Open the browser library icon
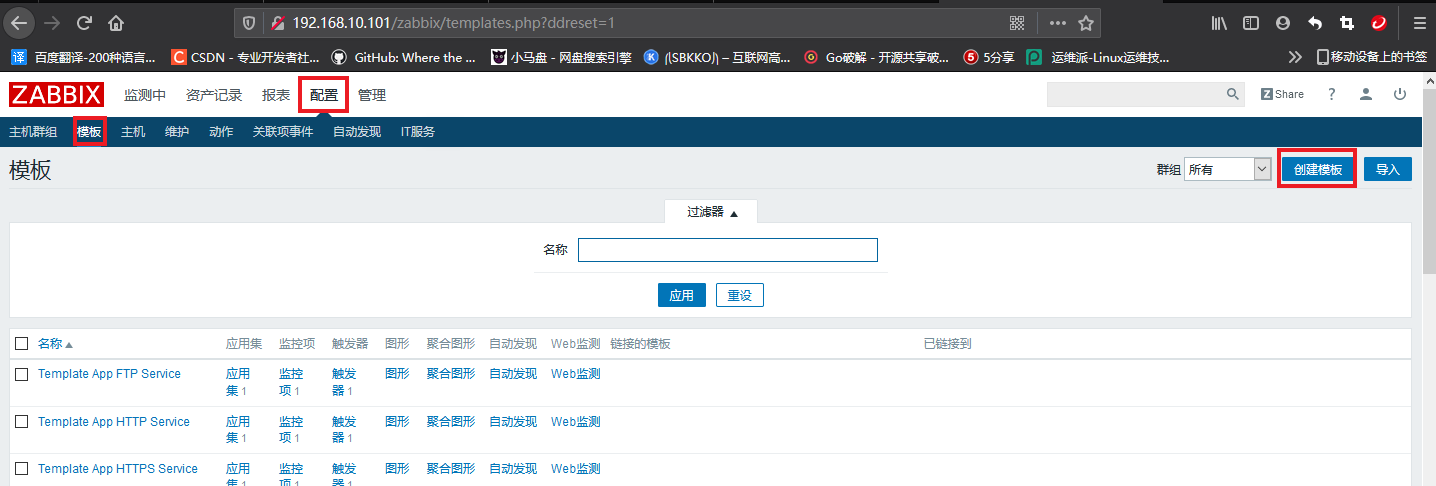Screen dimensions: 1436x486 coord(1219,22)
